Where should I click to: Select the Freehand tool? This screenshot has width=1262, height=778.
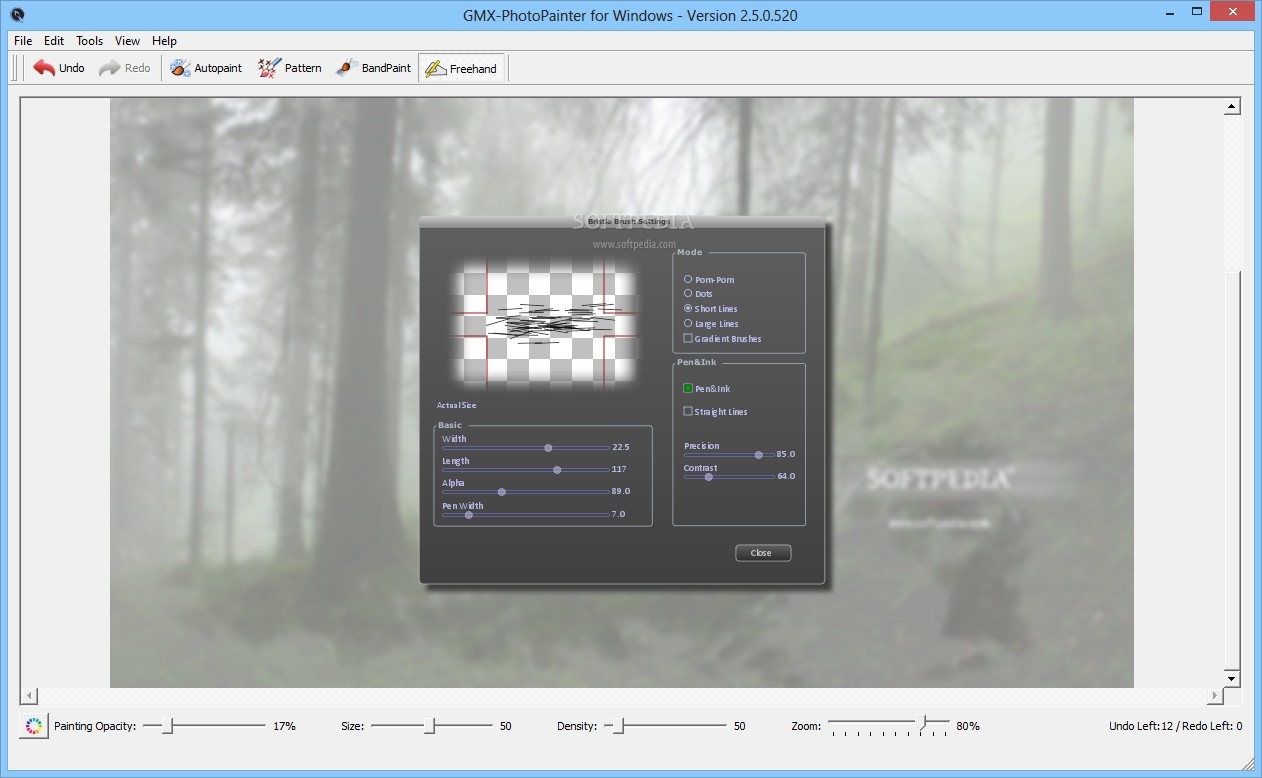point(461,68)
